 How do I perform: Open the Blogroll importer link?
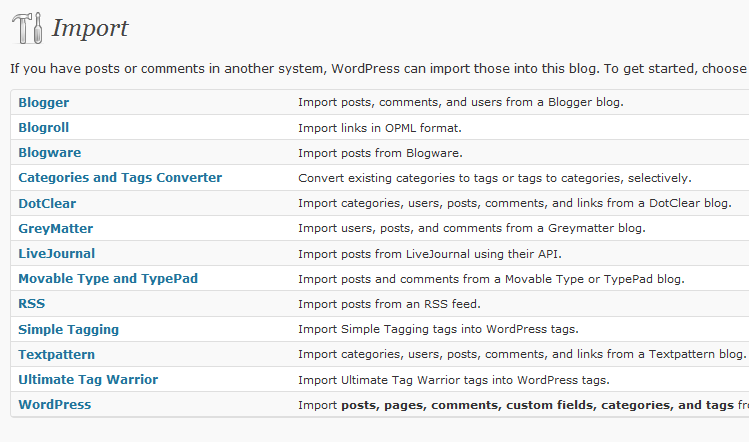click(x=43, y=128)
